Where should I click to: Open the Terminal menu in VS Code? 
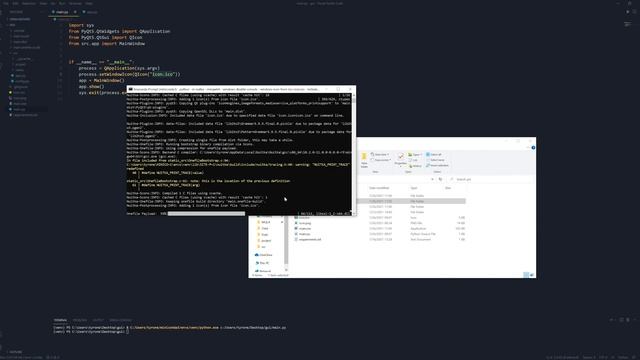pyautogui.click(x=75, y=3)
